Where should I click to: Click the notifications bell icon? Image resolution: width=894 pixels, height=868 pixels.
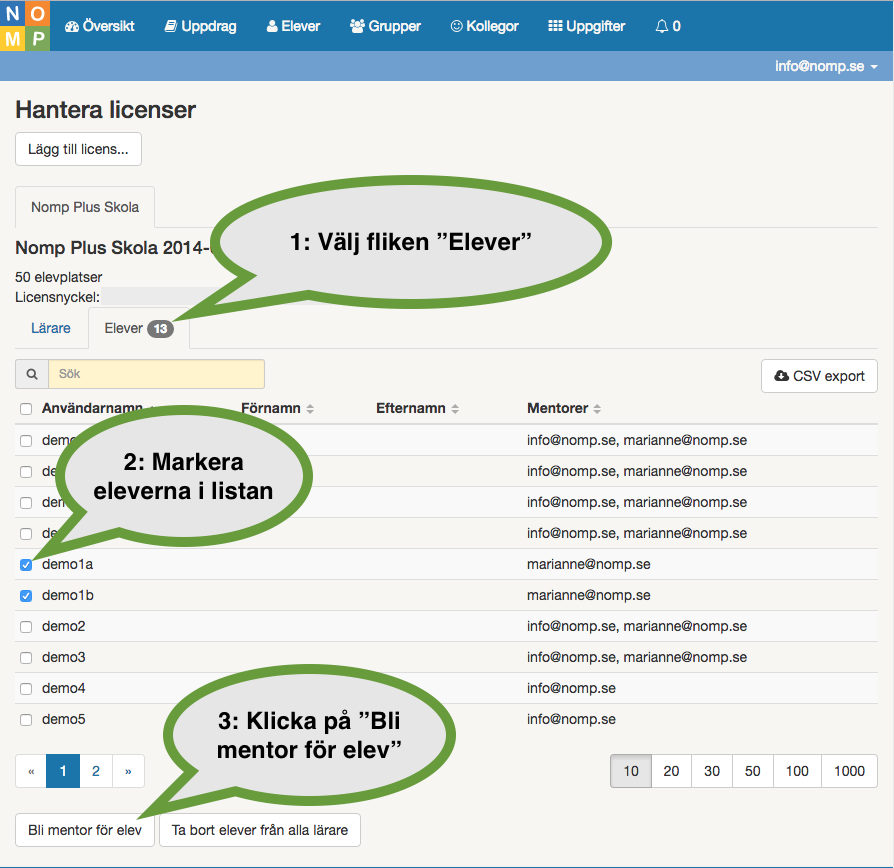coord(661,26)
